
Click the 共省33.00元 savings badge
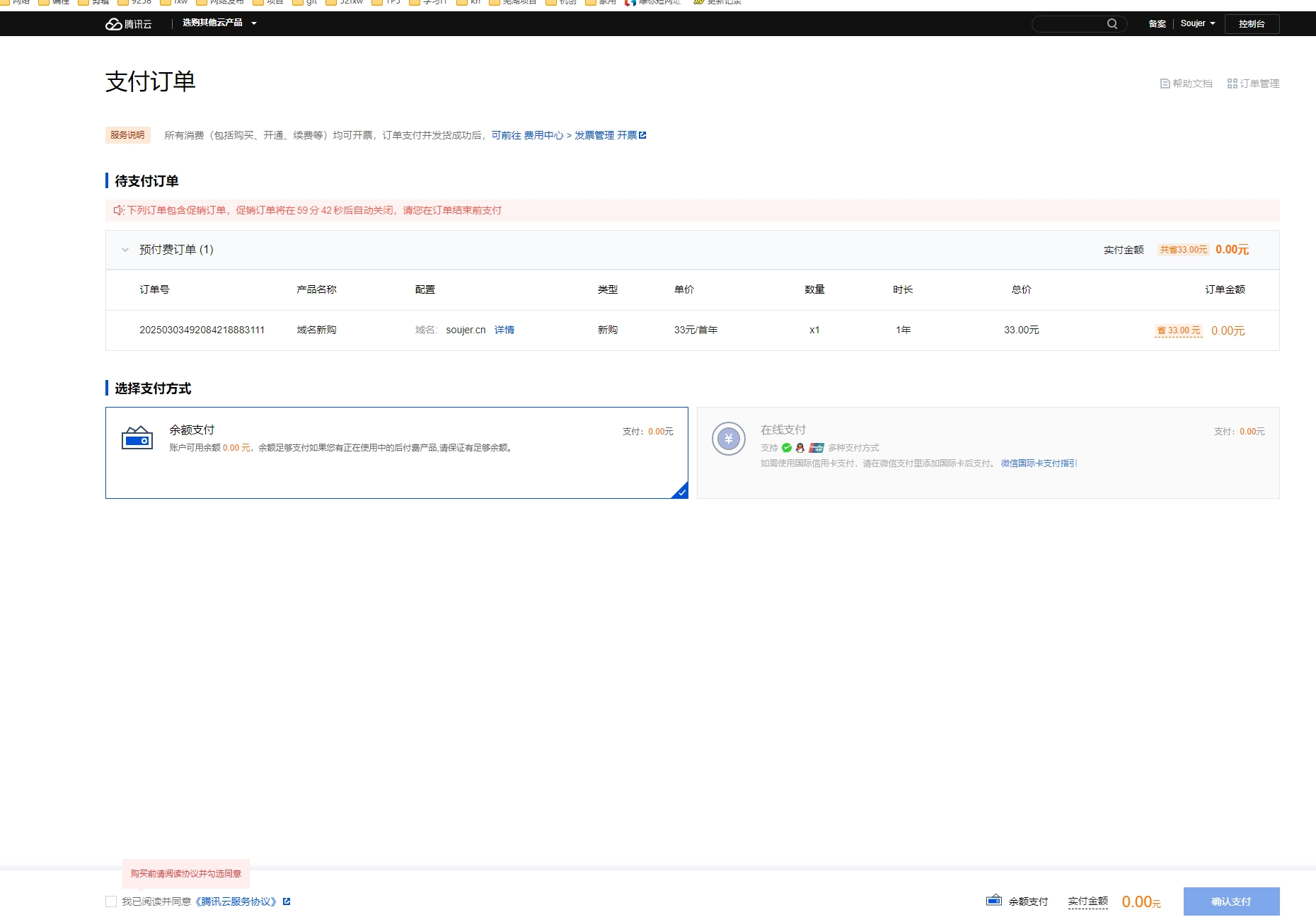click(x=1184, y=250)
